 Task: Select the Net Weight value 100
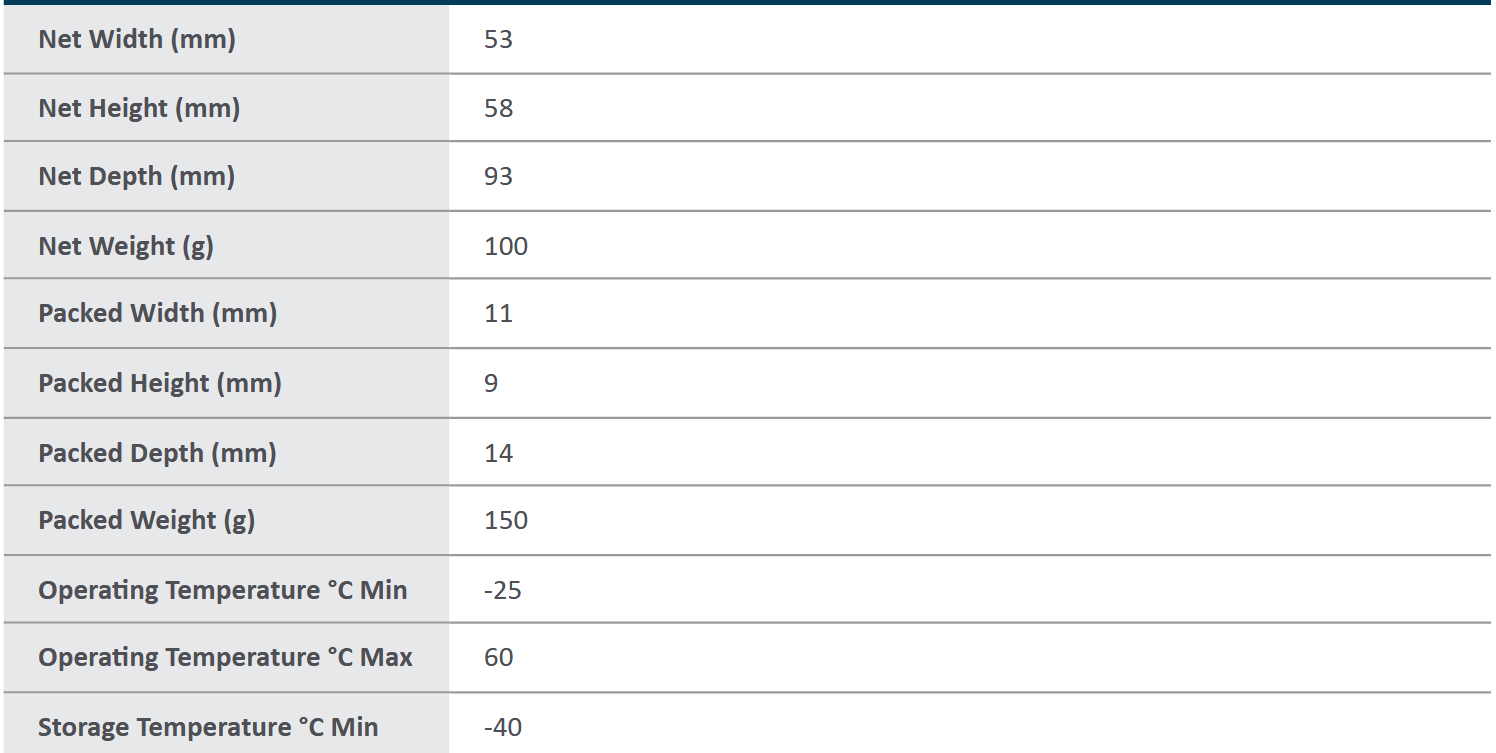506,246
